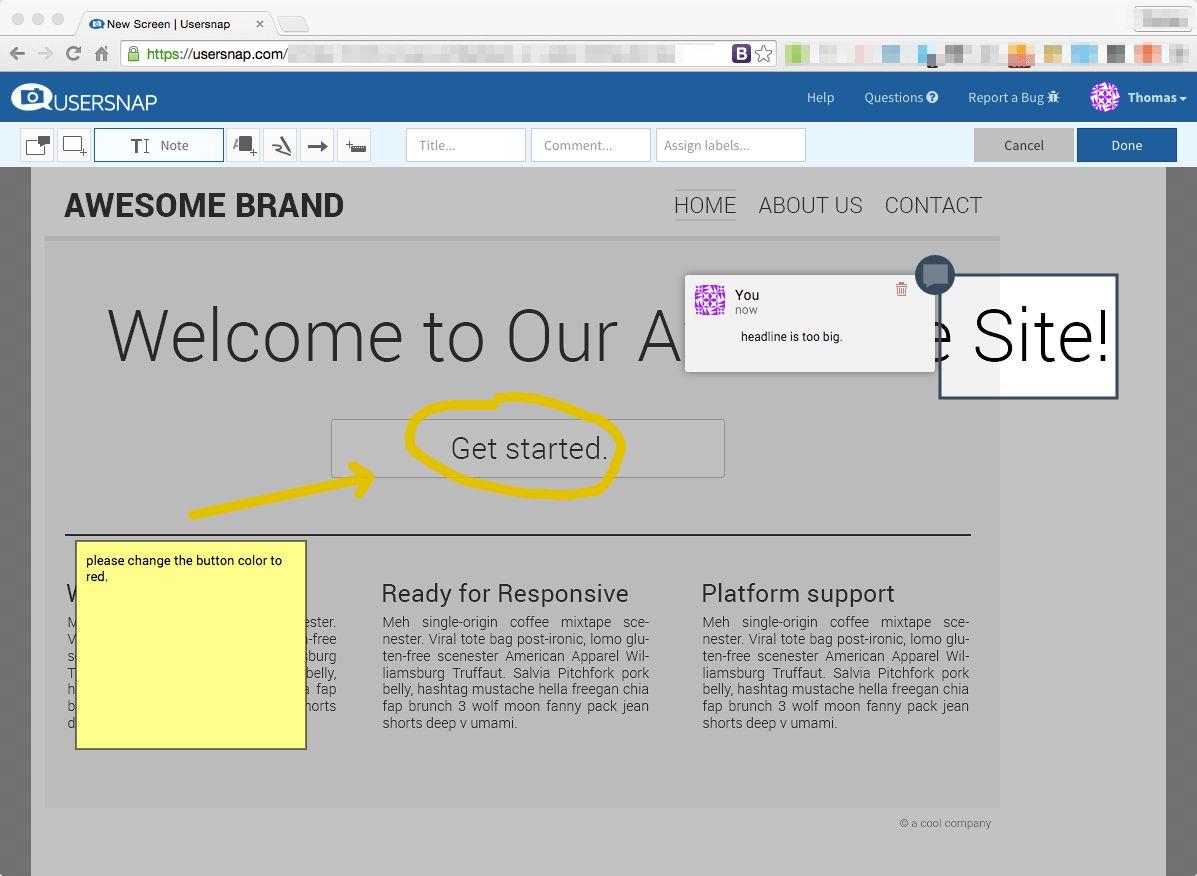1197x876 pixels.
Task: Select the freehand pen tool
Action: click(x=281, y=146)
